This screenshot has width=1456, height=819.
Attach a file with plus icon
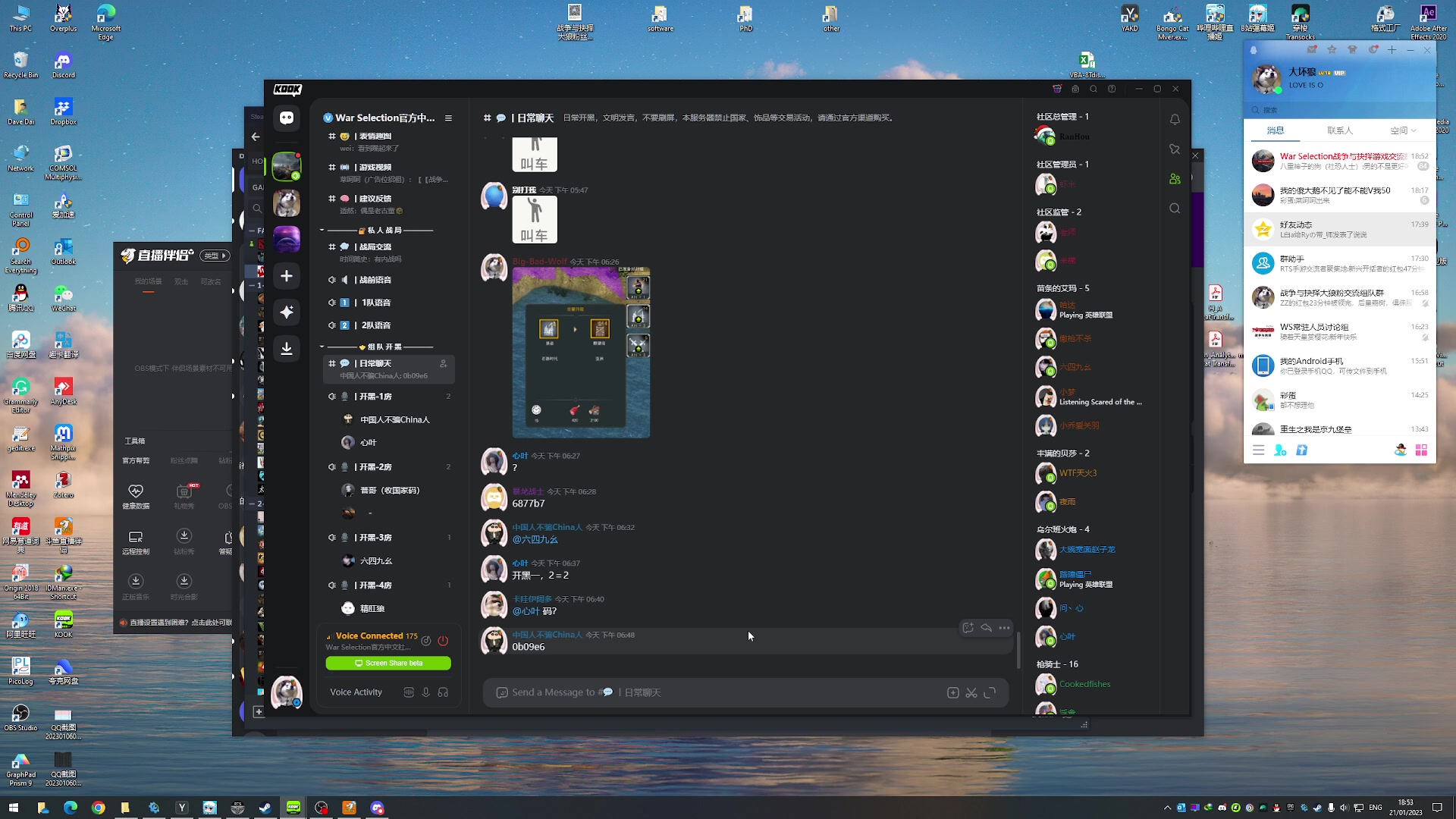click(x=953, y=693)
